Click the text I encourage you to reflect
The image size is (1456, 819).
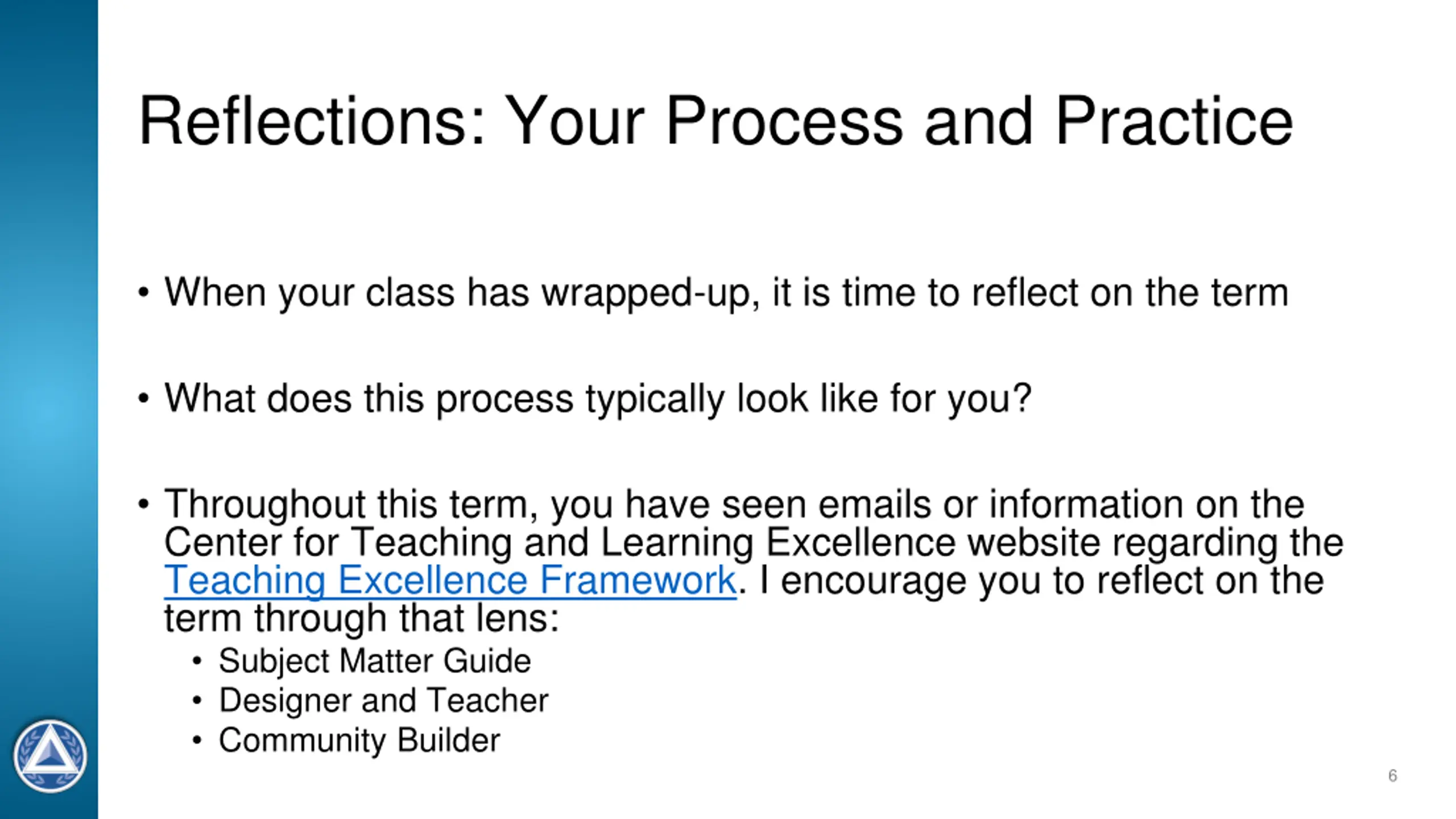click(x=1041, y=580)
